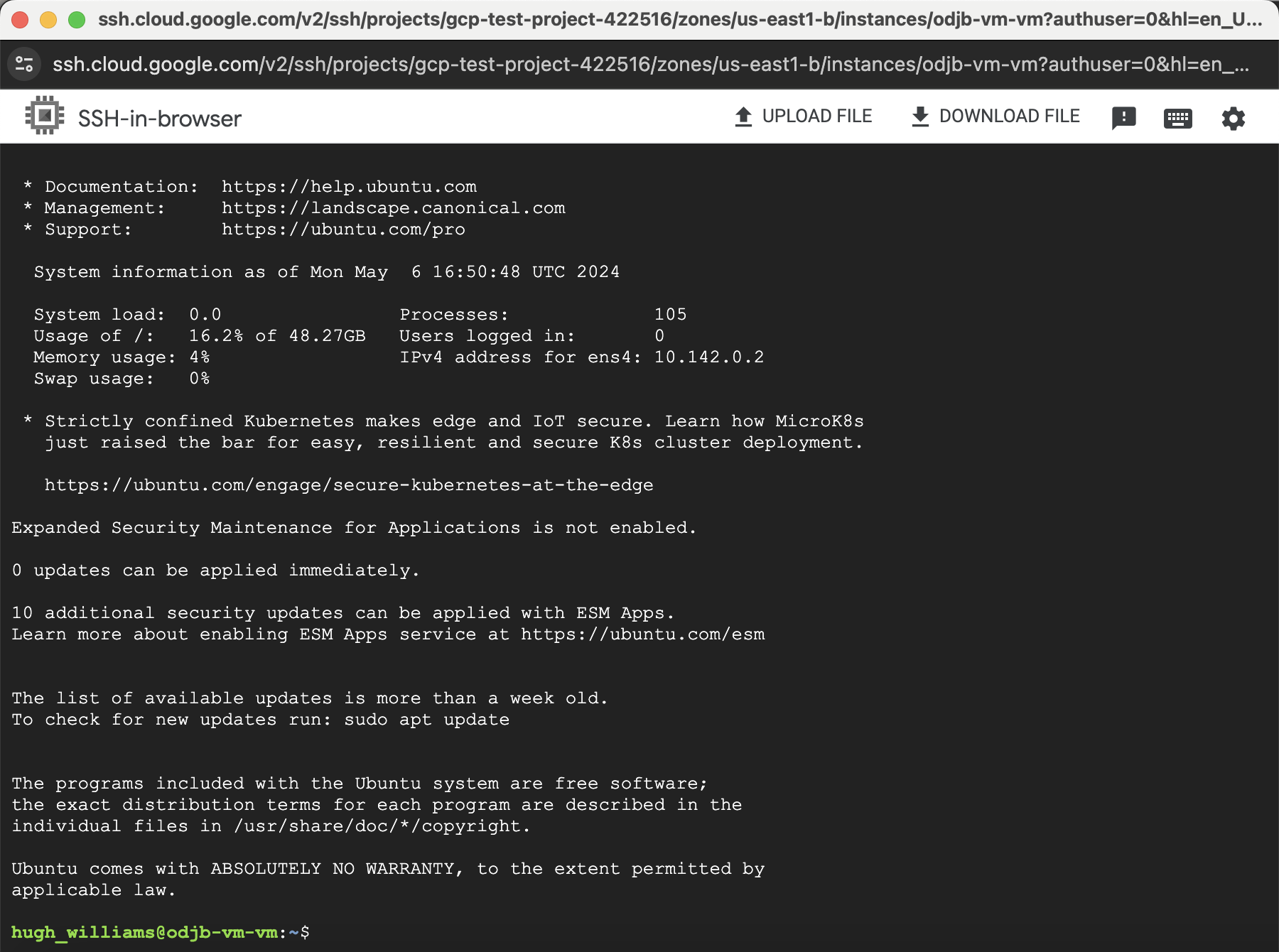Click the 'ABSOLUTELY NO WARRANTY' text

click(334, 869)
